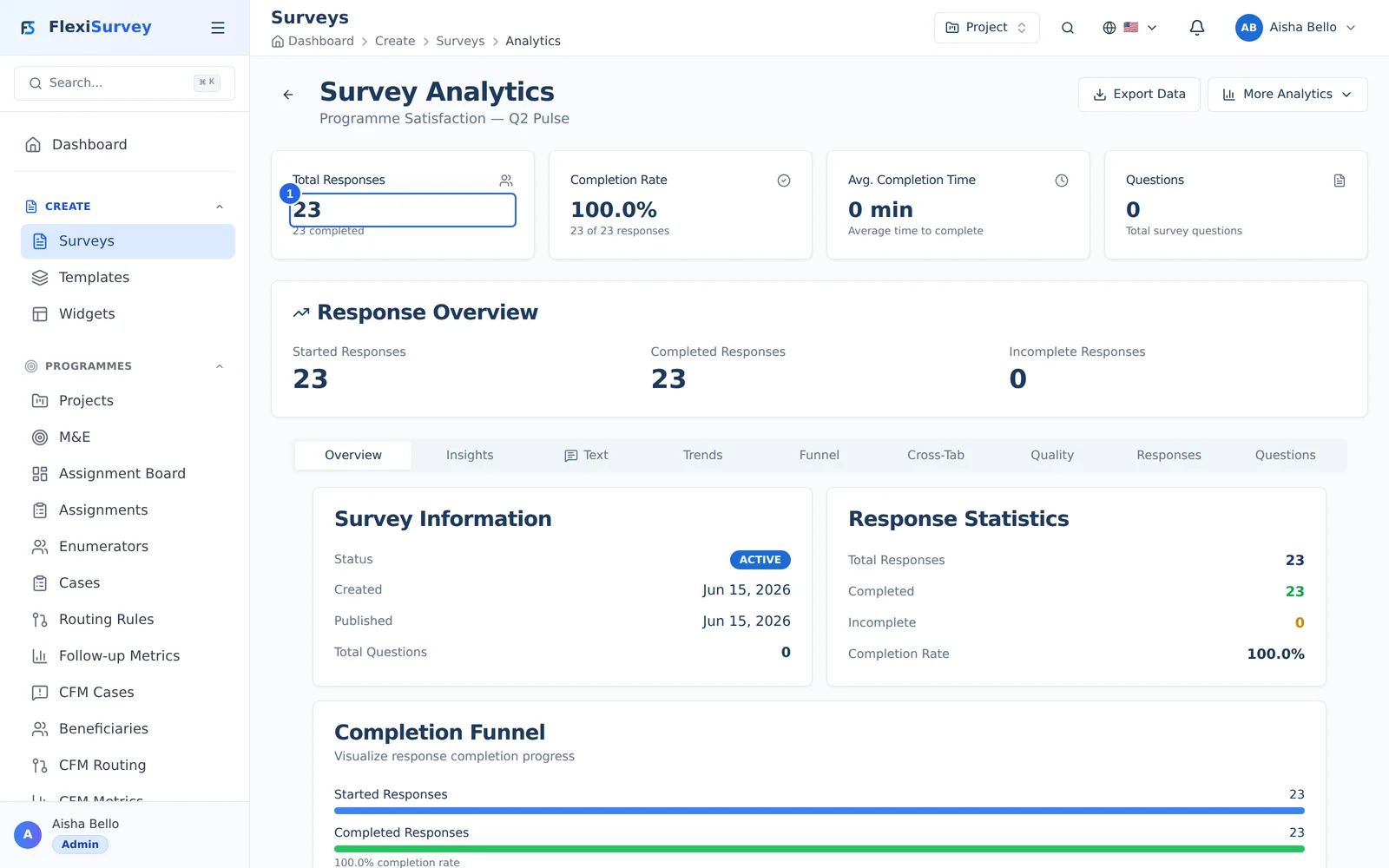This screenshot has height=868, width=1389.
Task: Click the back arrow beside Survey Analytics
Action: (288, 95)
